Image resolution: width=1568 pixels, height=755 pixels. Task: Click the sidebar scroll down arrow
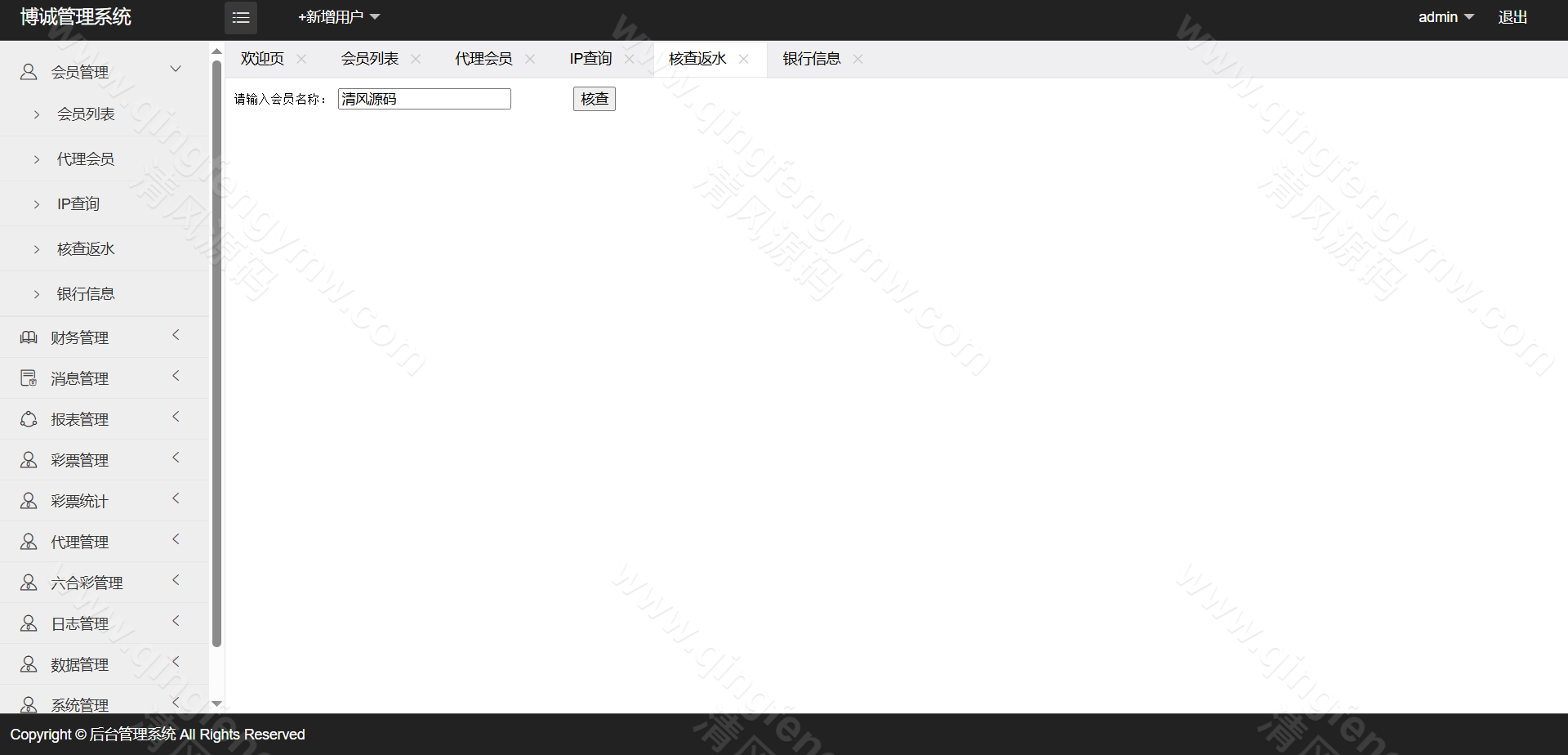pos(216,704)
